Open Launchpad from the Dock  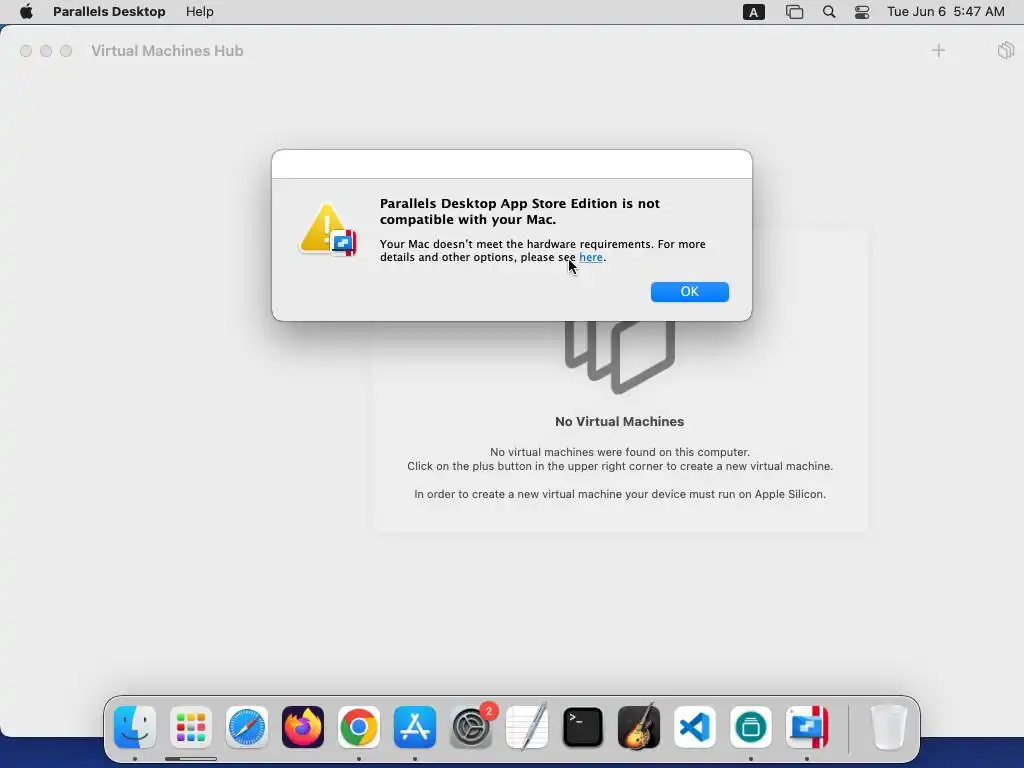(x=191, y=727)
